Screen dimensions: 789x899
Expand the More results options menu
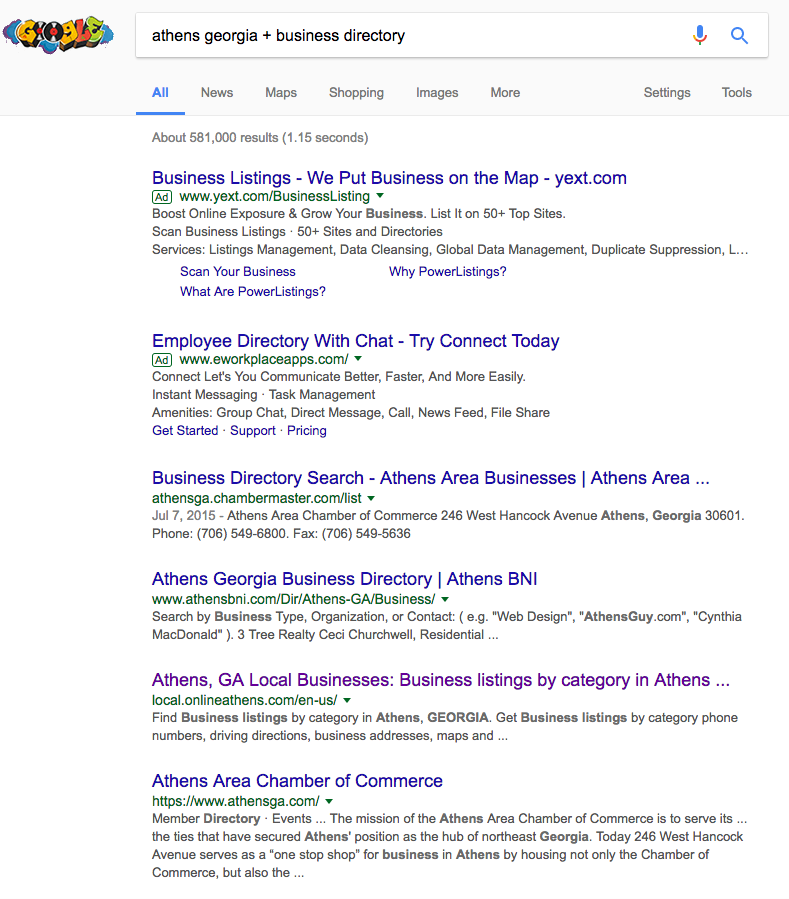pos(505,92)
